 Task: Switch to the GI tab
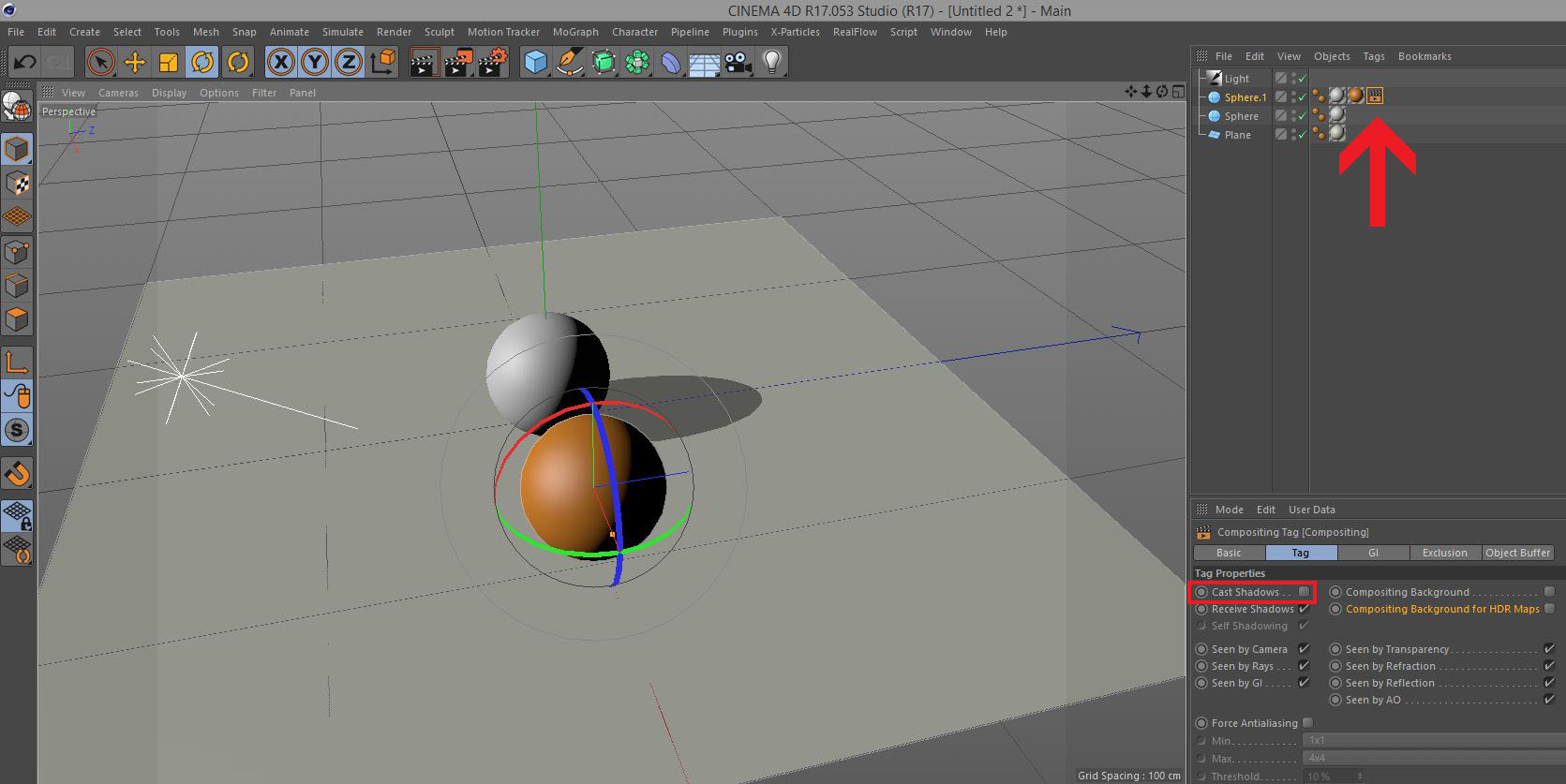tap(1373, 553)
